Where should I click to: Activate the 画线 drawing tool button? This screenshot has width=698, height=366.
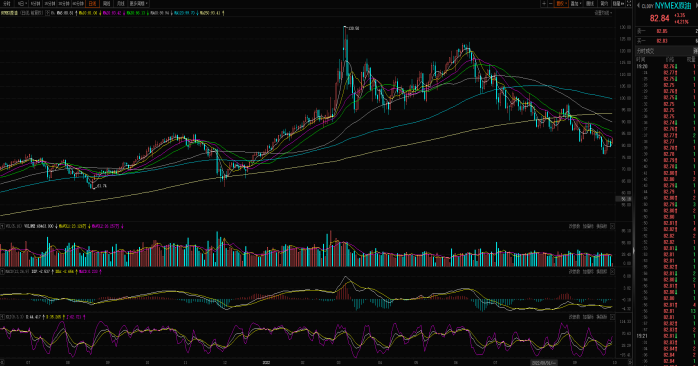tap(590, 4)
